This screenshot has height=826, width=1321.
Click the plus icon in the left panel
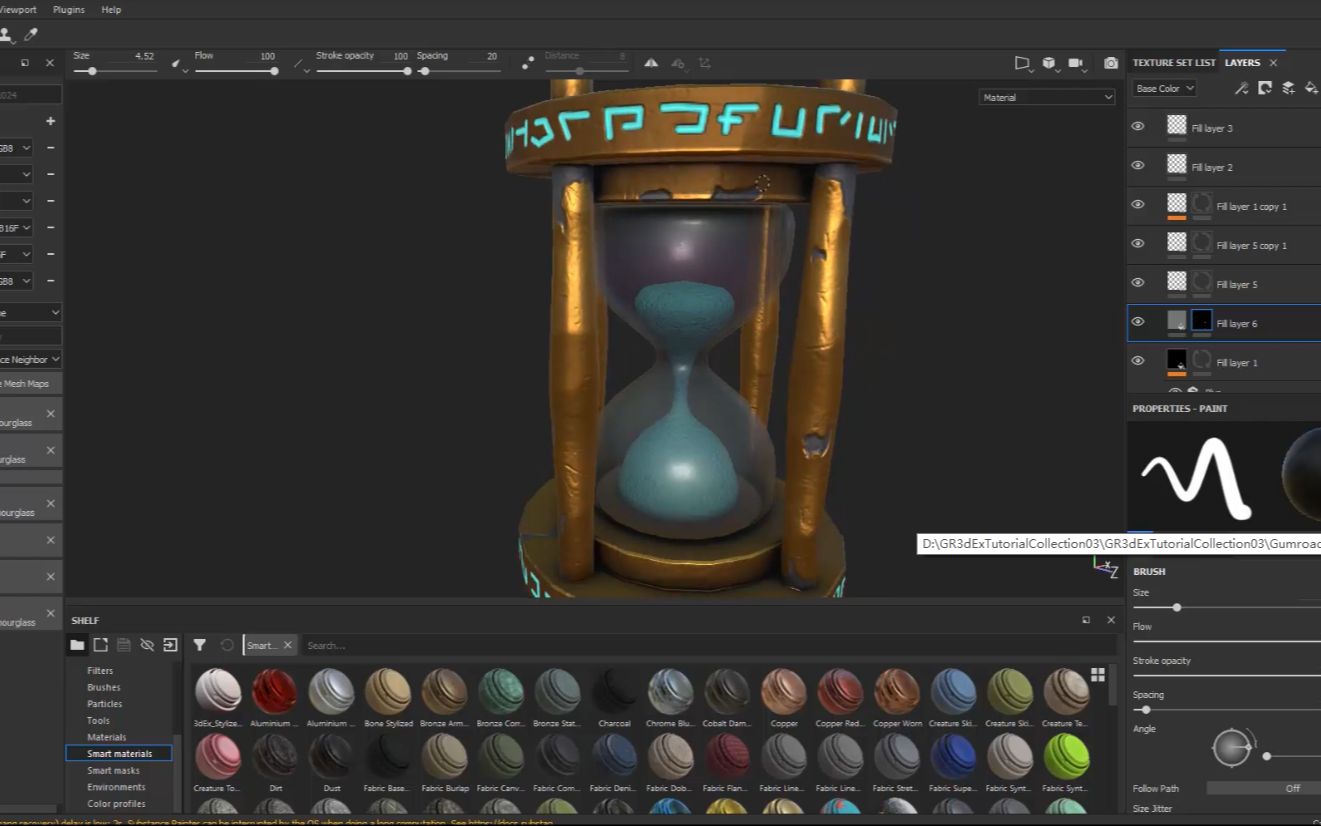pos(50,121)
